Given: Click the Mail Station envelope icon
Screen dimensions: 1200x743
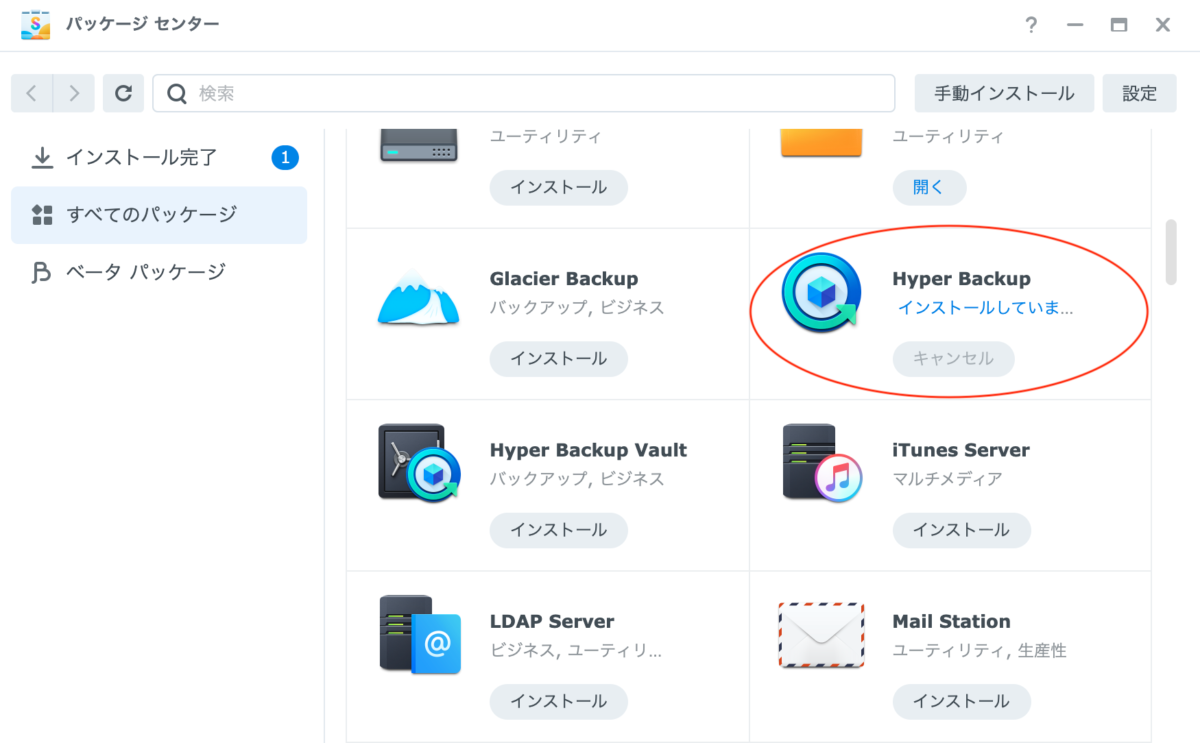Looking at the screenshot, I should 822,635.
